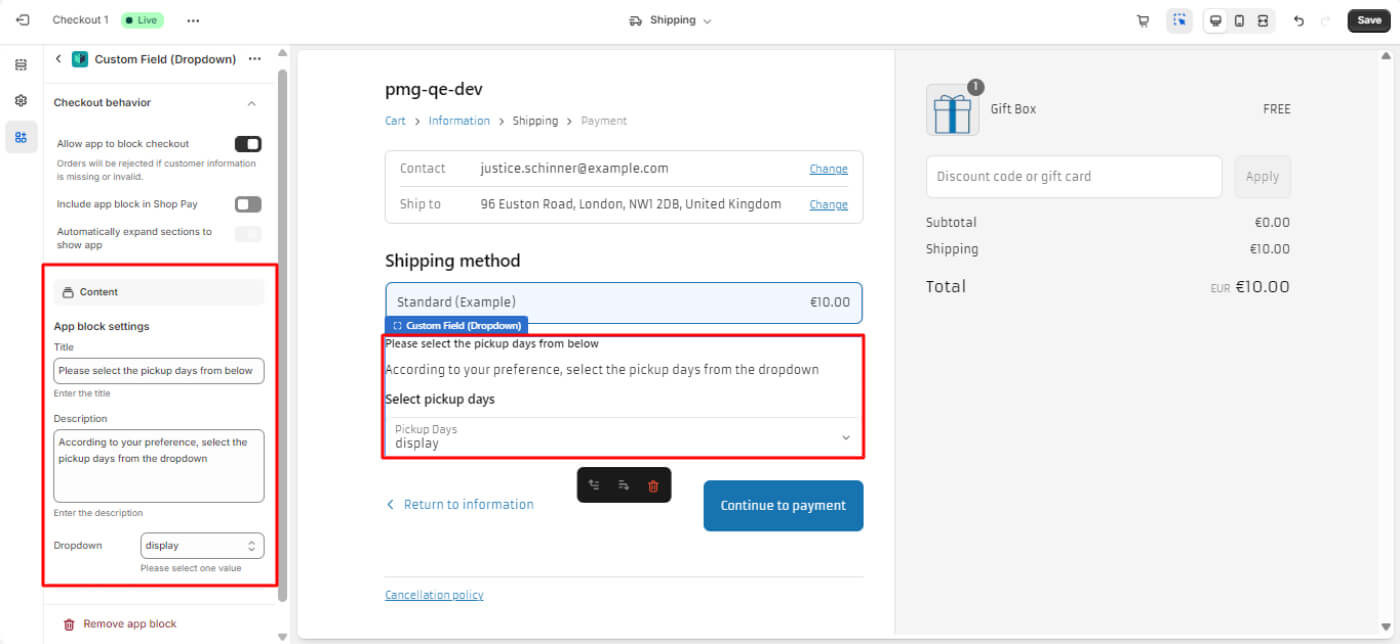
Task: Click Remove app block
Action: (129, 624)
